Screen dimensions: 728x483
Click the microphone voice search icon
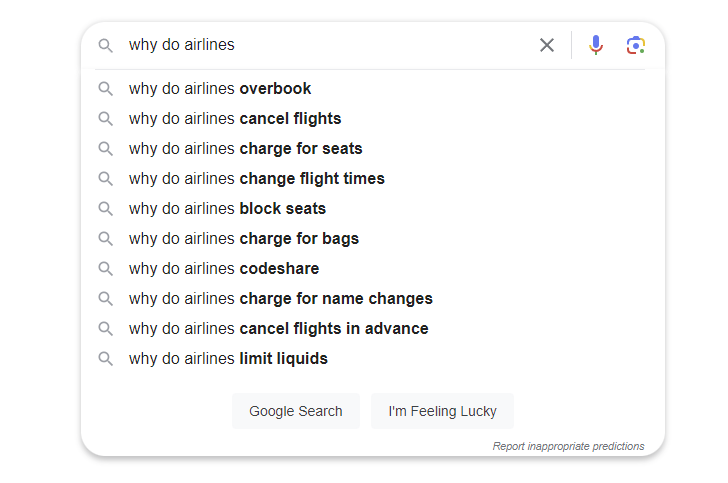pos(596,45)
